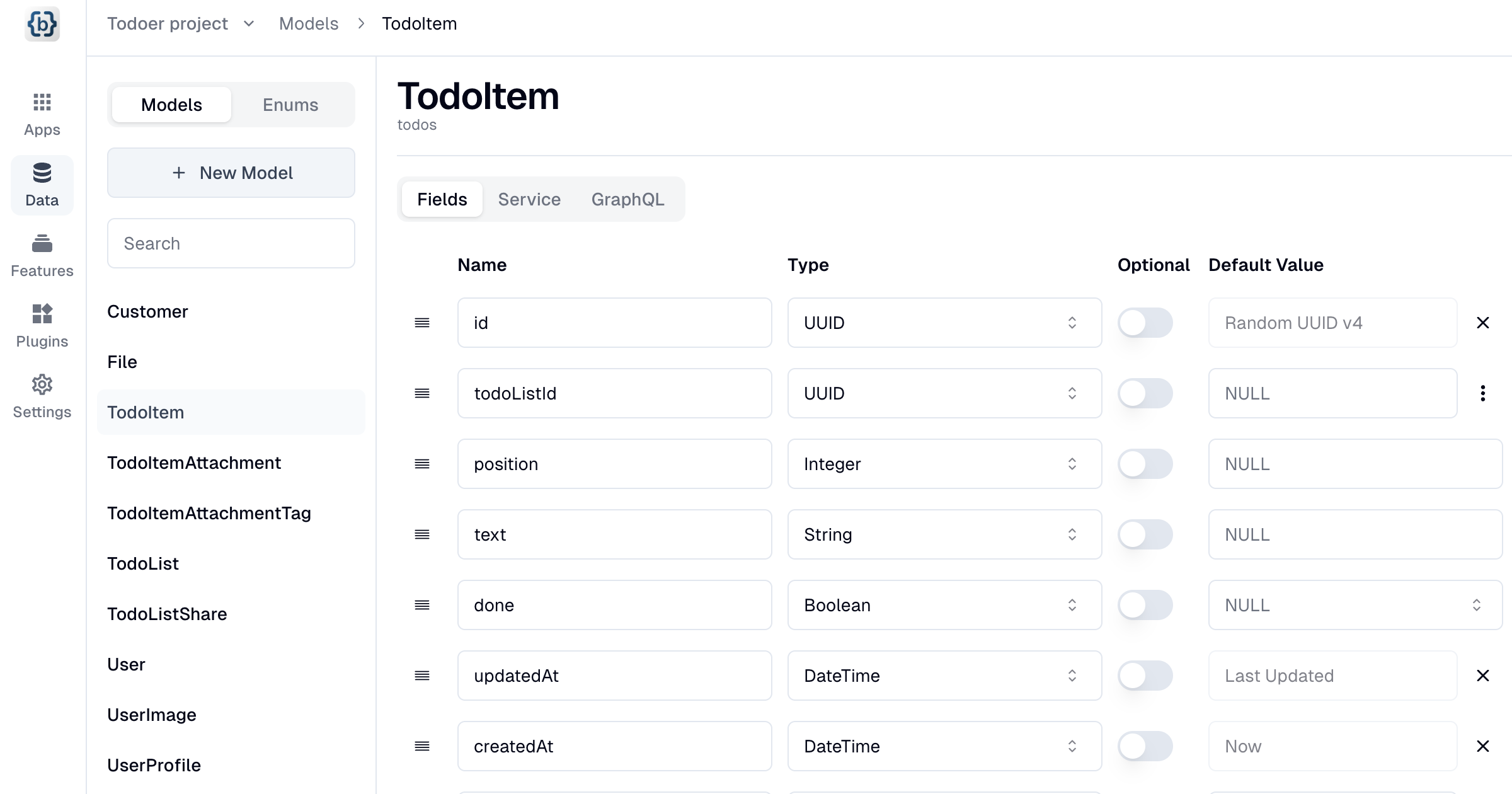Toggle Optional switch for text field

coord(1145,535)
